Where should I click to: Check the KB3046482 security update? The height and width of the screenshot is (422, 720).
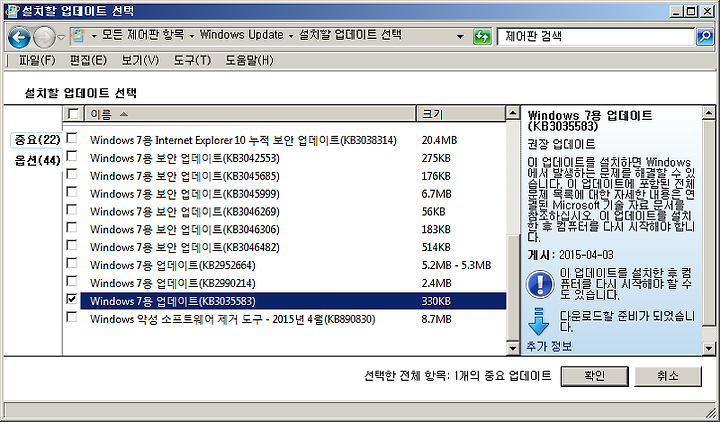[72, 245]
